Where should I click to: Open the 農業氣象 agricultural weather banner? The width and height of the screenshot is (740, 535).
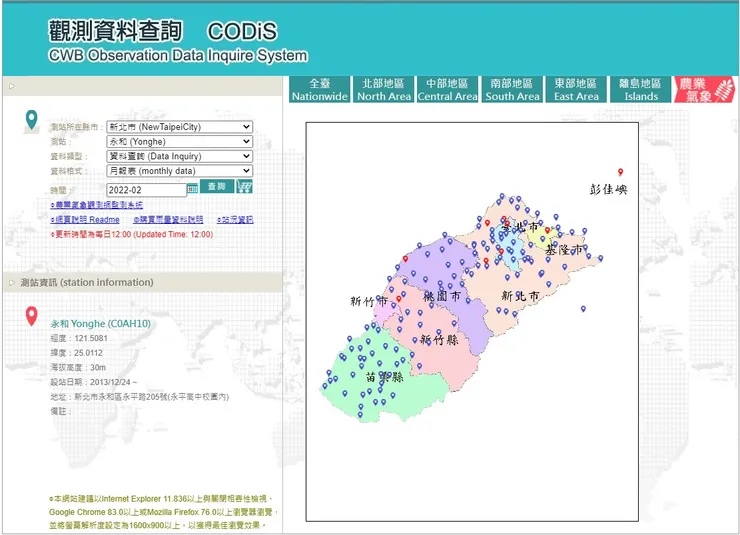[x=705, y=89]
